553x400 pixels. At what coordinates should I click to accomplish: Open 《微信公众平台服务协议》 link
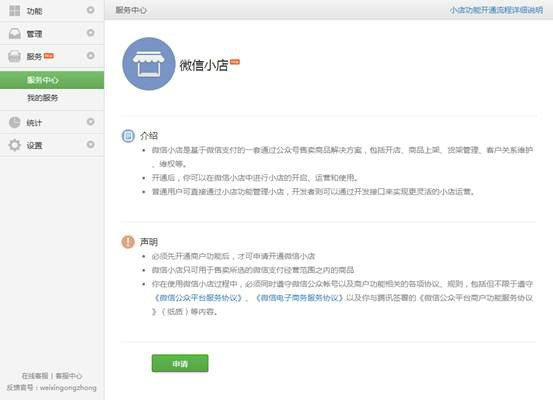click(x=198, y=298)
